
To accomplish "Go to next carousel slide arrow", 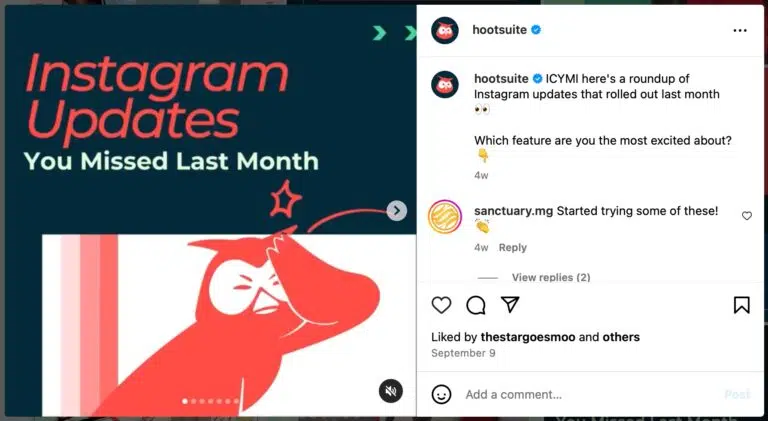I will [x=396, y=211].
